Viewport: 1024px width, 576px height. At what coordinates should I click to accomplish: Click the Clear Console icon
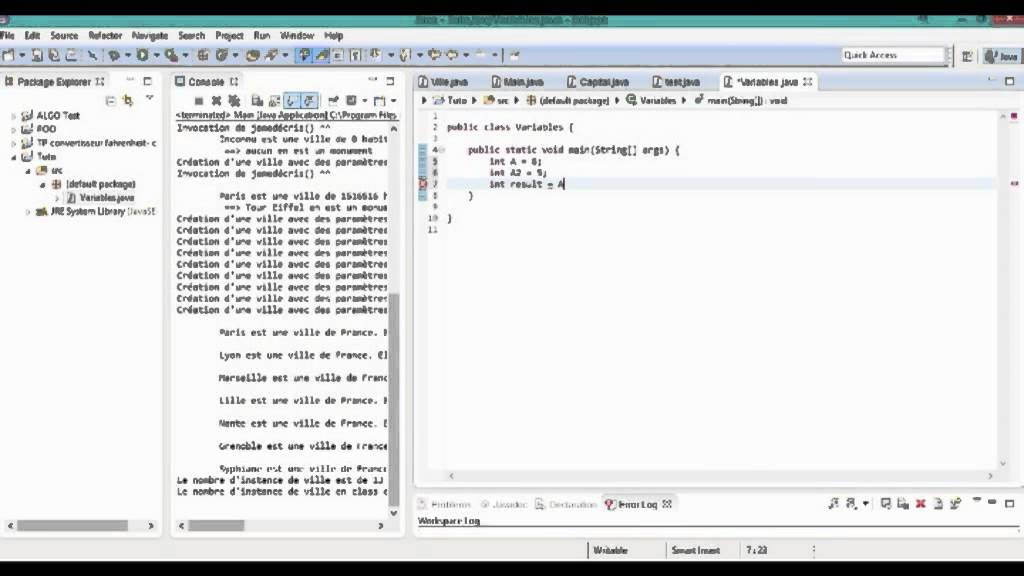point(257,101)
